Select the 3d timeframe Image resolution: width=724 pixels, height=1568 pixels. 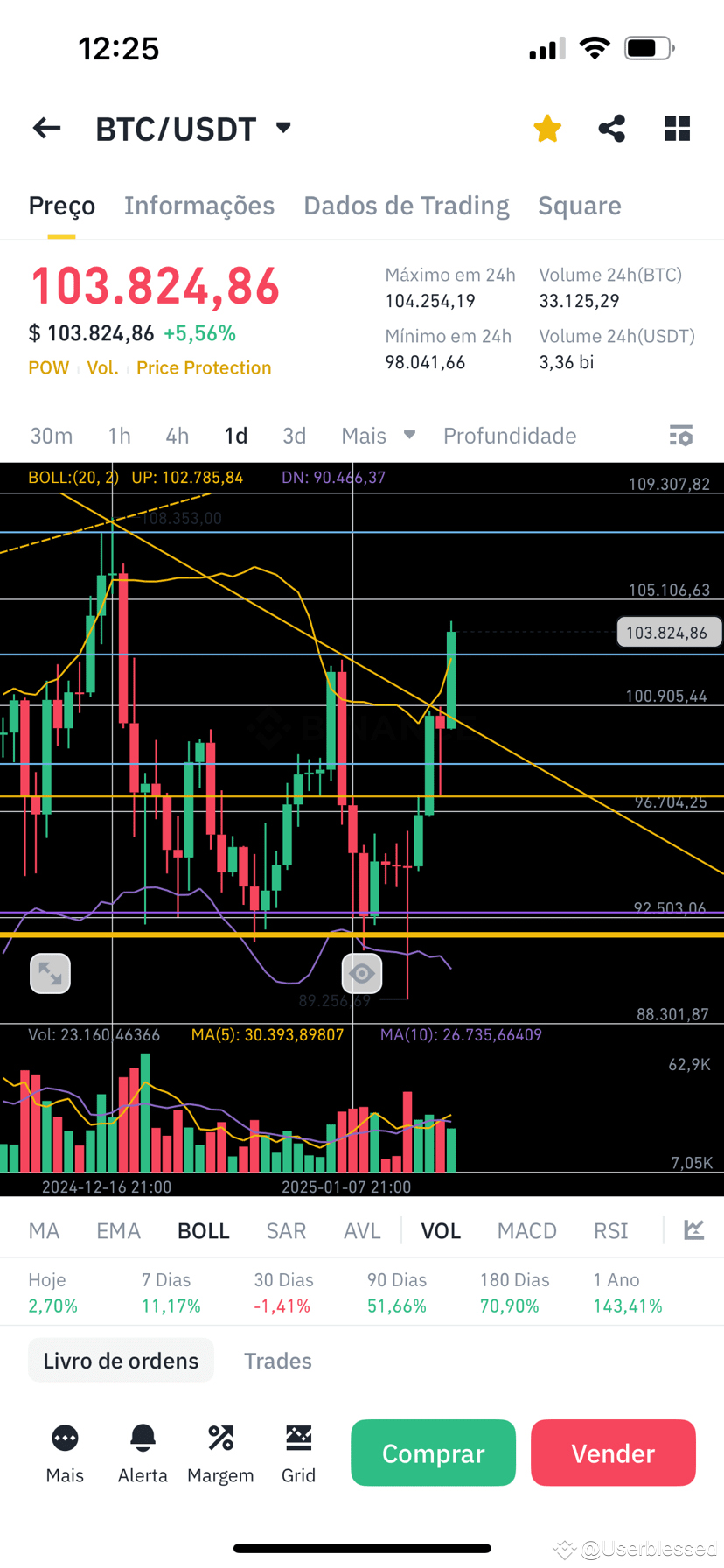295,436
